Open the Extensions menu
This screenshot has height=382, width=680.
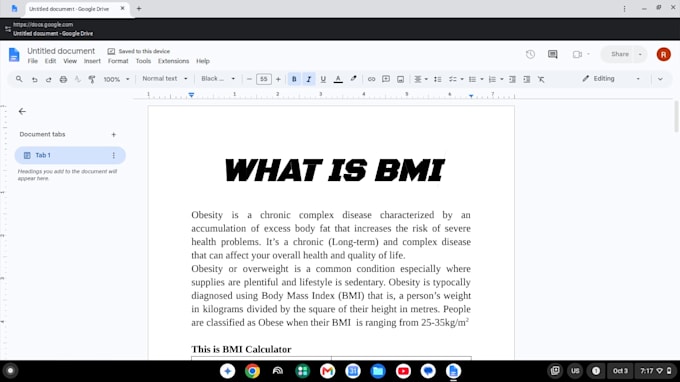(173, 61)
